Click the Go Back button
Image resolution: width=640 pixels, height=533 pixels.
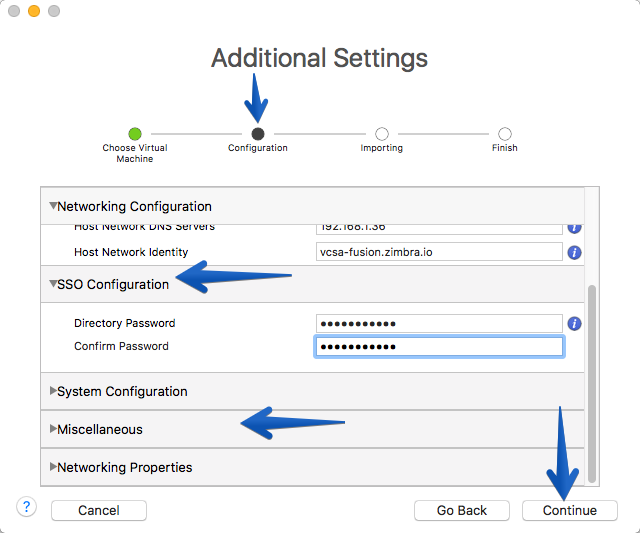[x=462, y=510]
